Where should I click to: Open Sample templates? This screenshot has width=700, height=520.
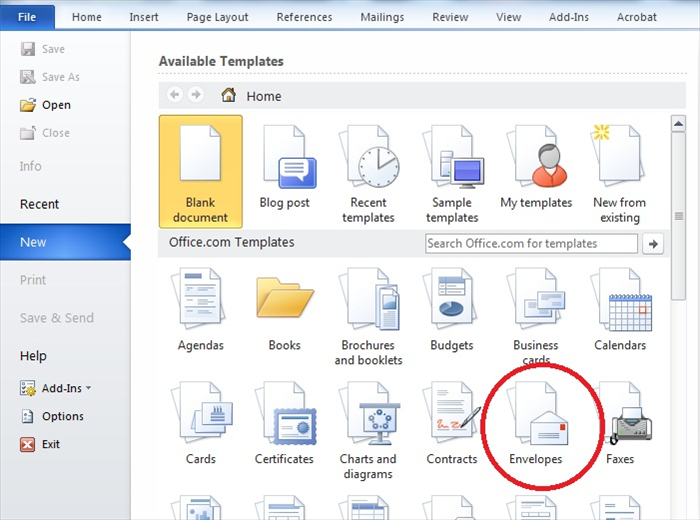coord(452,173)
